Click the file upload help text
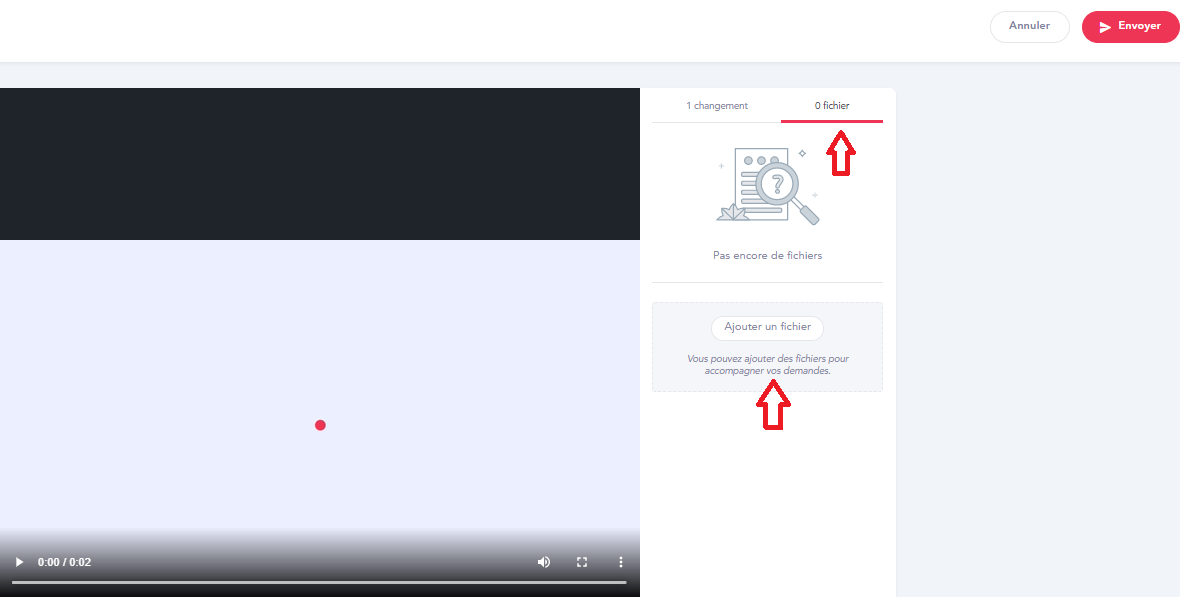Screen dimensions: 1180x597 tap(768, 365)
